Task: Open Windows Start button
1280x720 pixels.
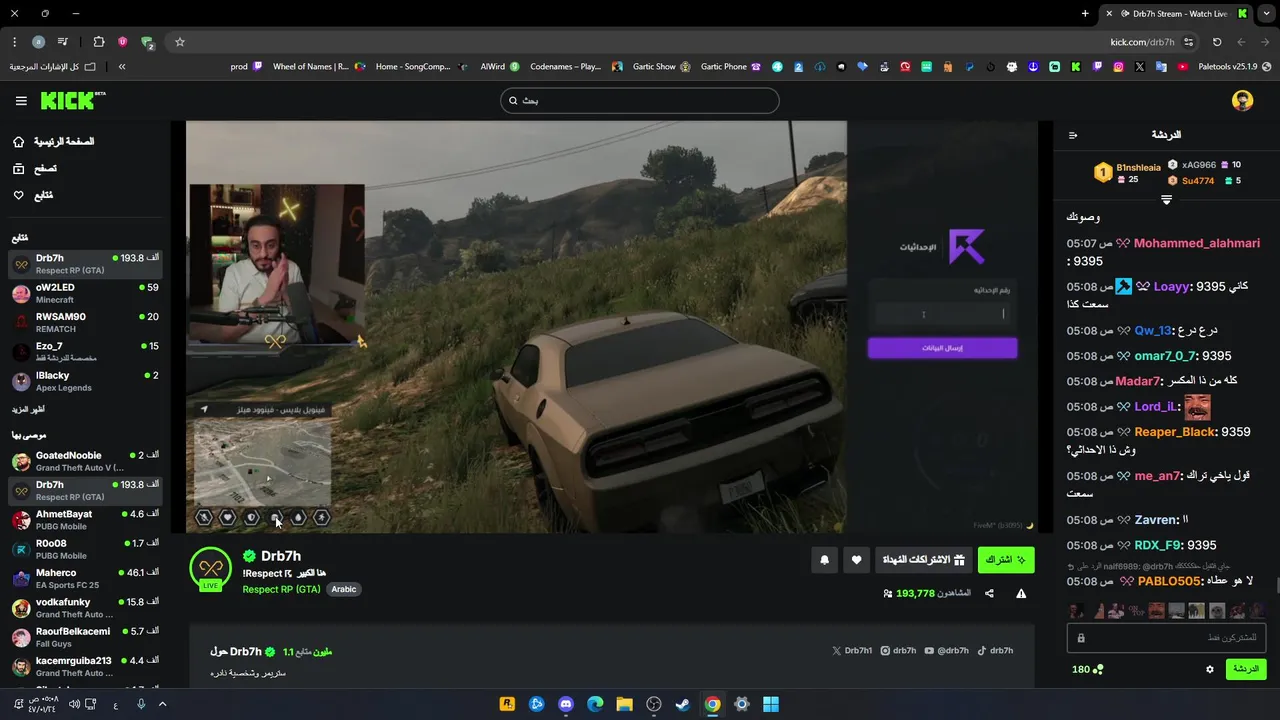Action: tap(771, 704)
